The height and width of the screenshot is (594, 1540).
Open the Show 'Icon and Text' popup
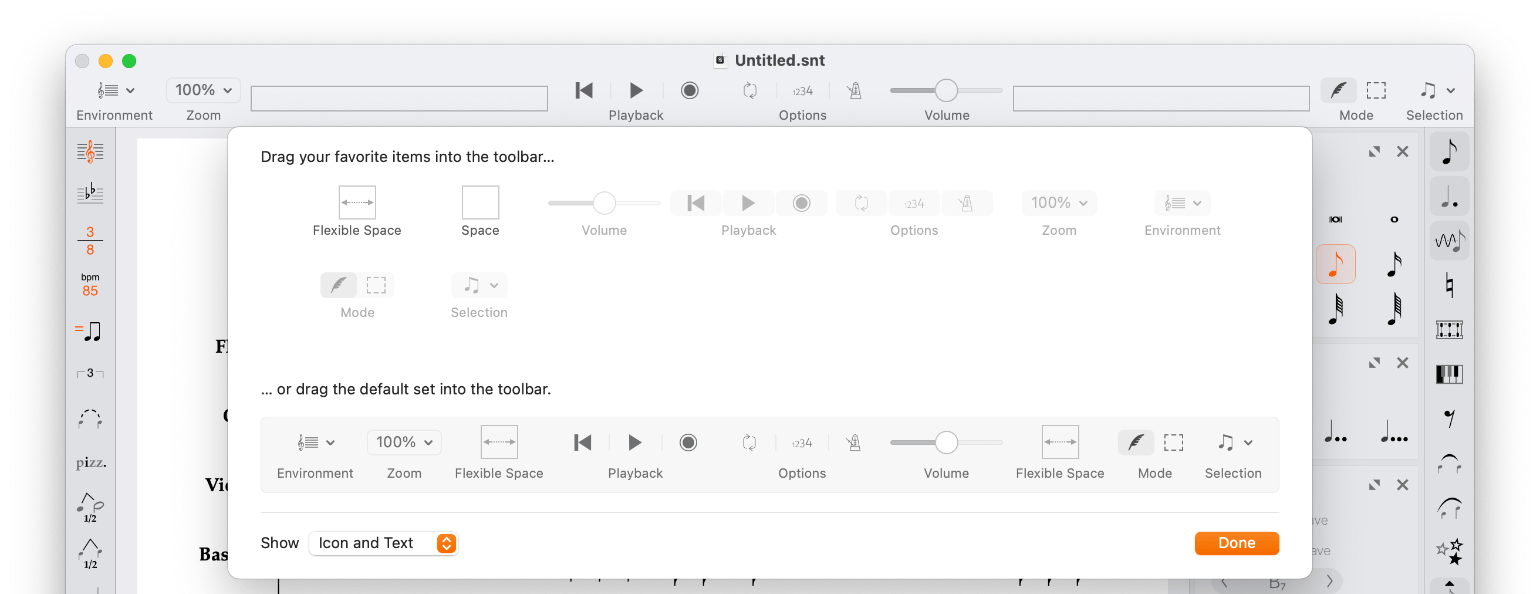[383, 543]
